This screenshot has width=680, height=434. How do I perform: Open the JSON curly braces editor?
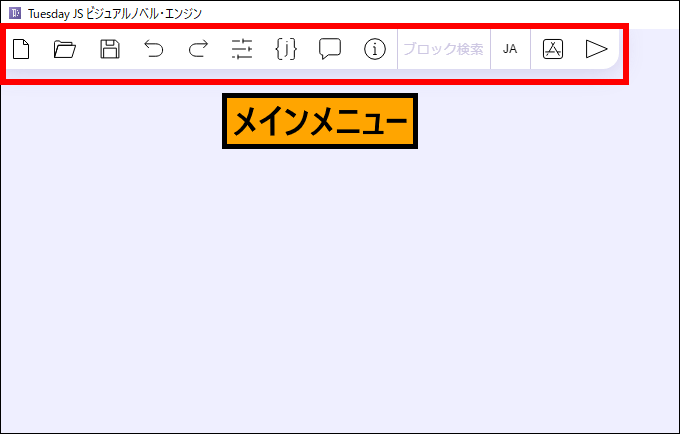pos(286,49)
